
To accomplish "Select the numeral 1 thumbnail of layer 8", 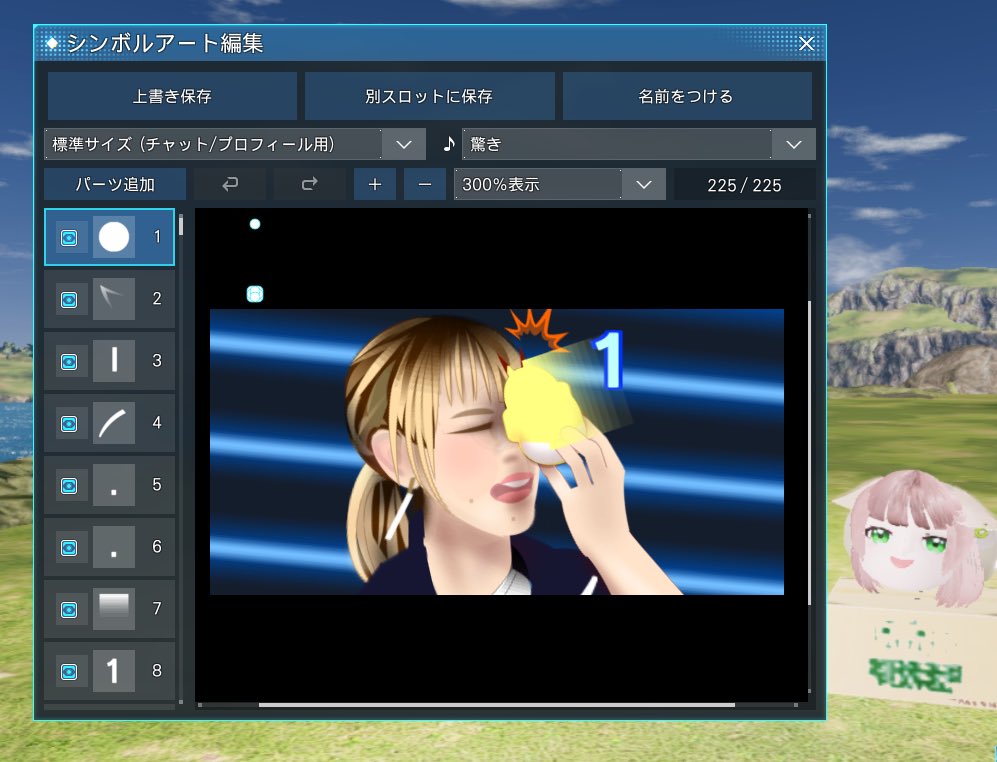I will (x=114, y=671).
